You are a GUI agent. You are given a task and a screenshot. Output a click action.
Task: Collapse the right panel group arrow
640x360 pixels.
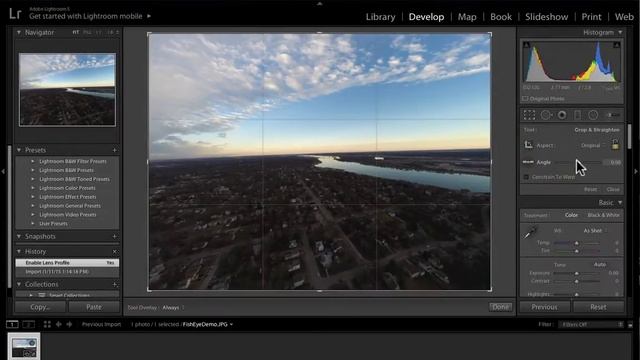636,171
